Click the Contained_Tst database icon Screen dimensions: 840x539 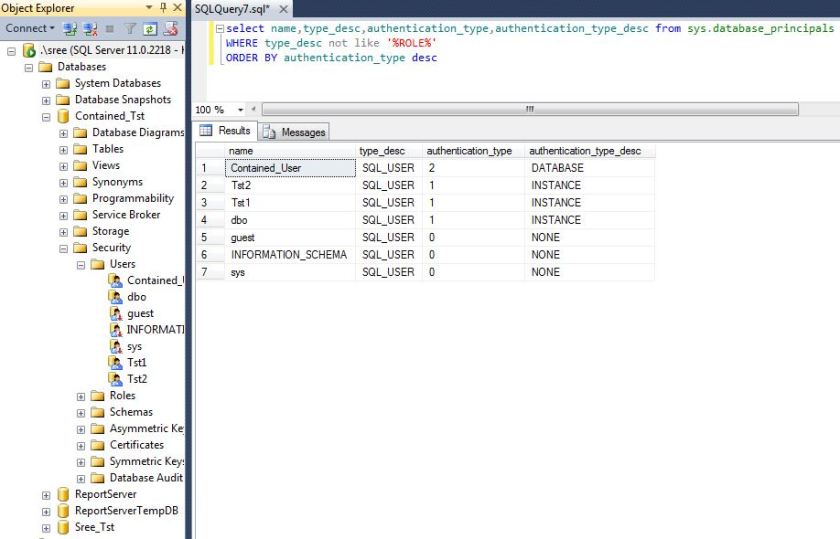tap(63, 116)
